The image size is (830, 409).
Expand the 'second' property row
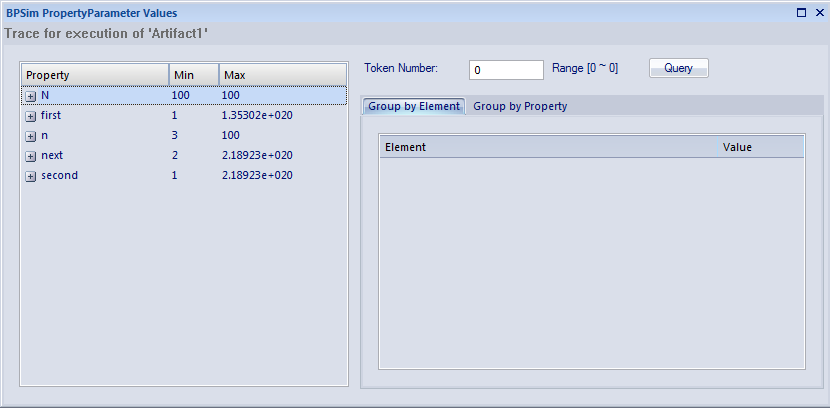pyautogui.click(x=31, y=176)
